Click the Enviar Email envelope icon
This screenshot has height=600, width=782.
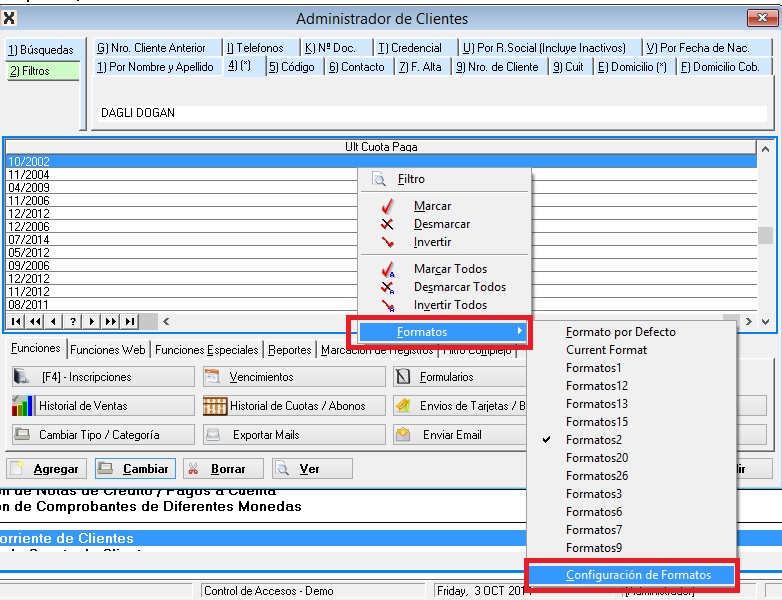(x=403, y=435)
